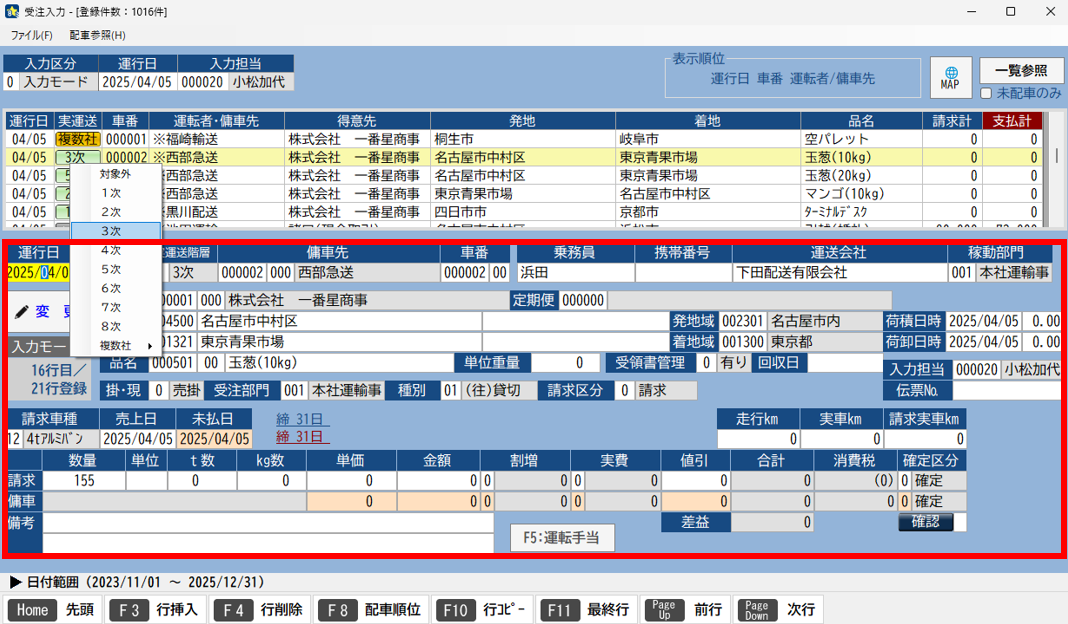Image resolution: width=1068 pixels, height=624 pixels.
Task: Click the F8 key icon for 配車順位
Action: point(337,608)
